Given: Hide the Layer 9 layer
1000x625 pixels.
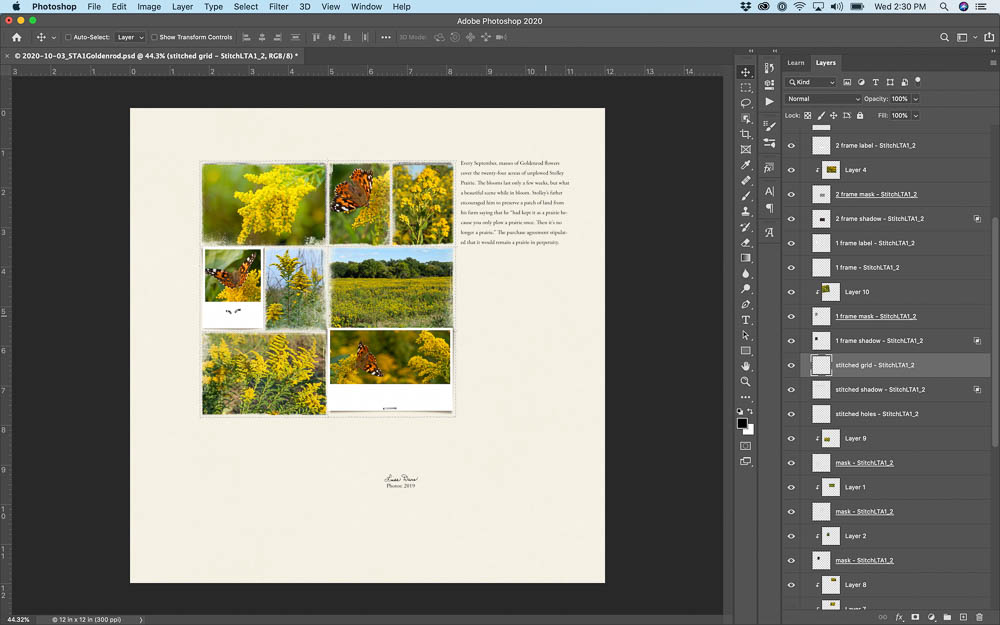Looking at the screenshot, I should tap(791, 439).
